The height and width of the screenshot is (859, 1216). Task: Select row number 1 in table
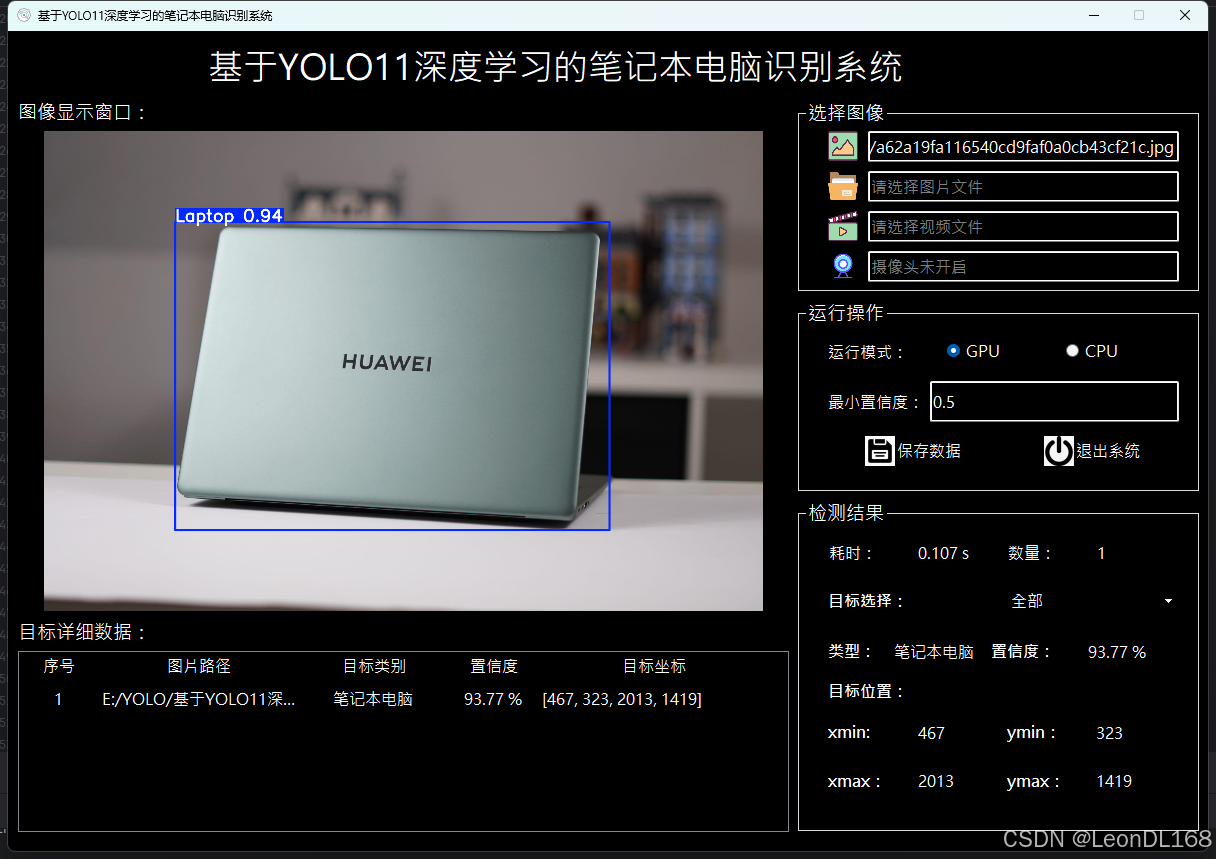coord(58,699)
